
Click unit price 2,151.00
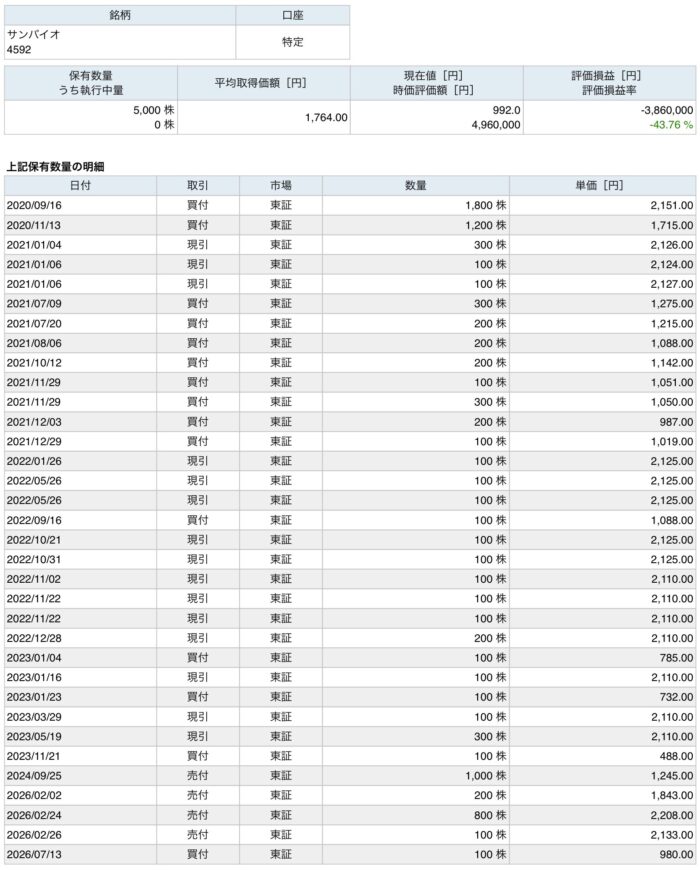pos(672,206)
